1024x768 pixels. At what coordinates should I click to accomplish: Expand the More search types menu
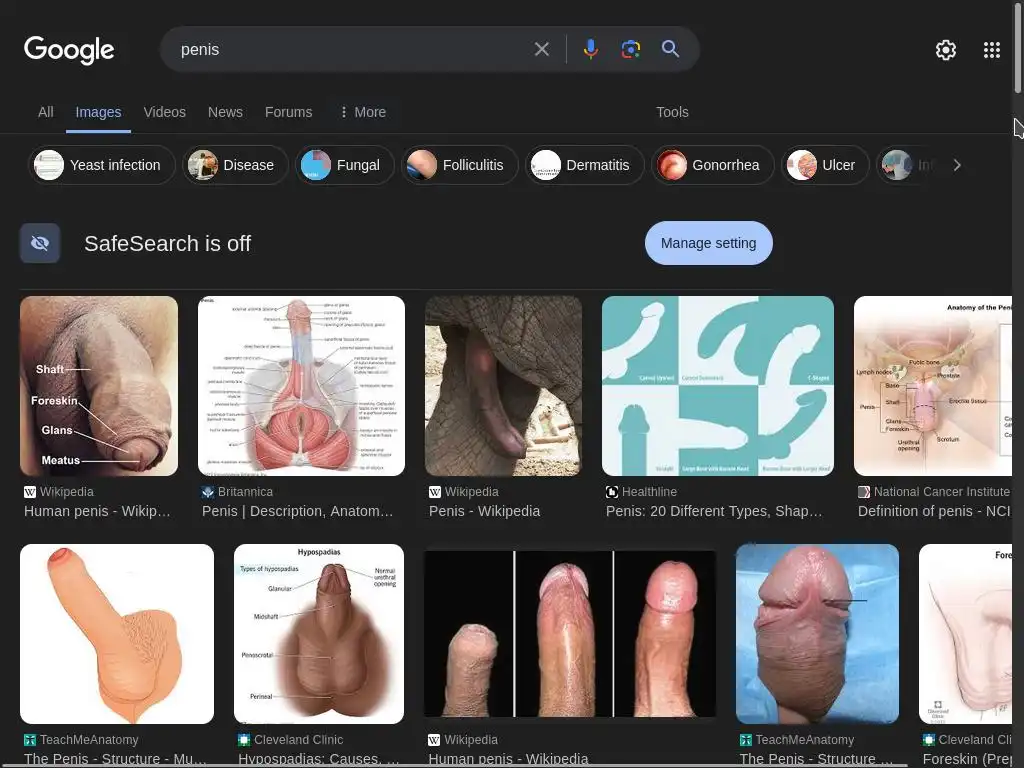(362, 112)
